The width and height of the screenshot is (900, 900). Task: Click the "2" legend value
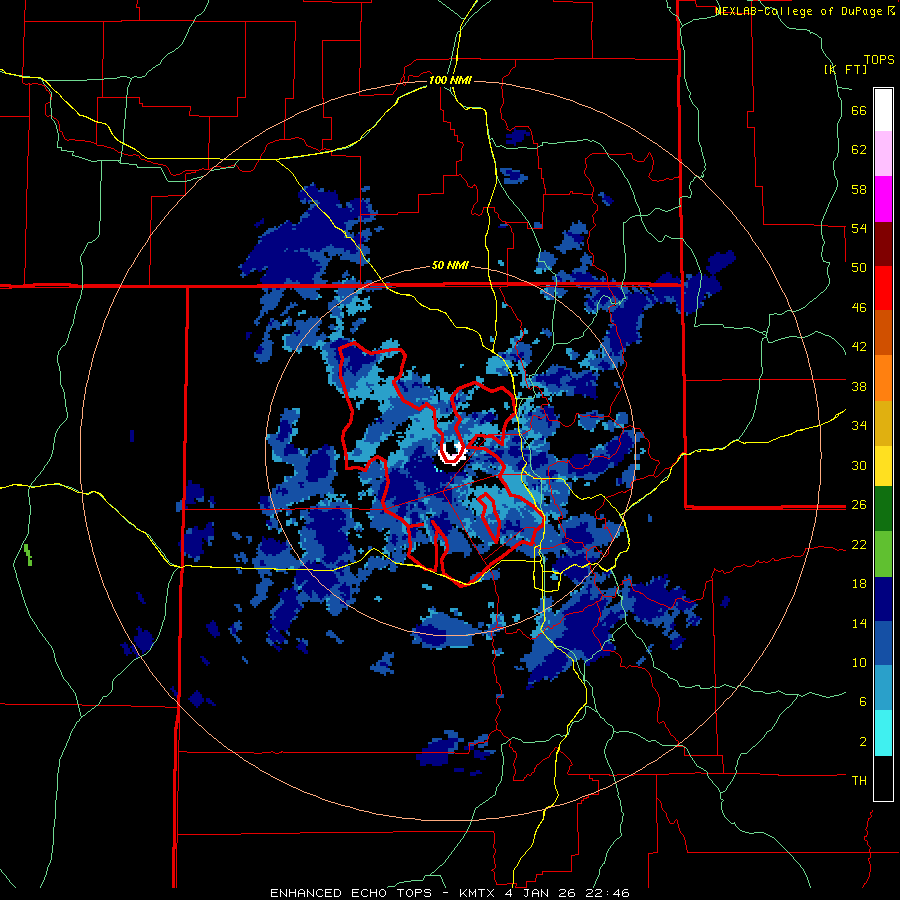pos(863,741)
